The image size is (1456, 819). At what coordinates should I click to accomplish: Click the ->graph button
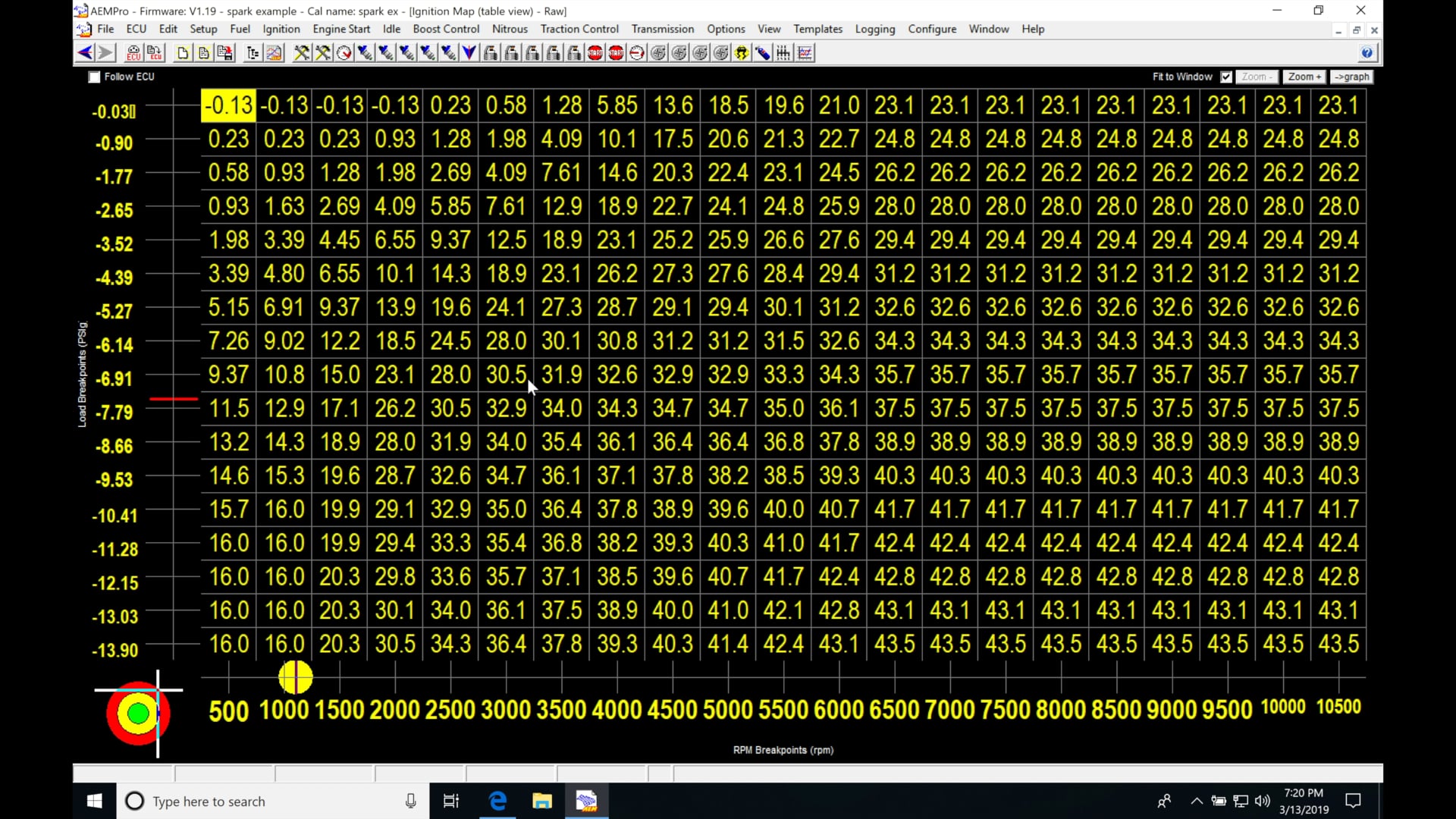pos(1352,77)
